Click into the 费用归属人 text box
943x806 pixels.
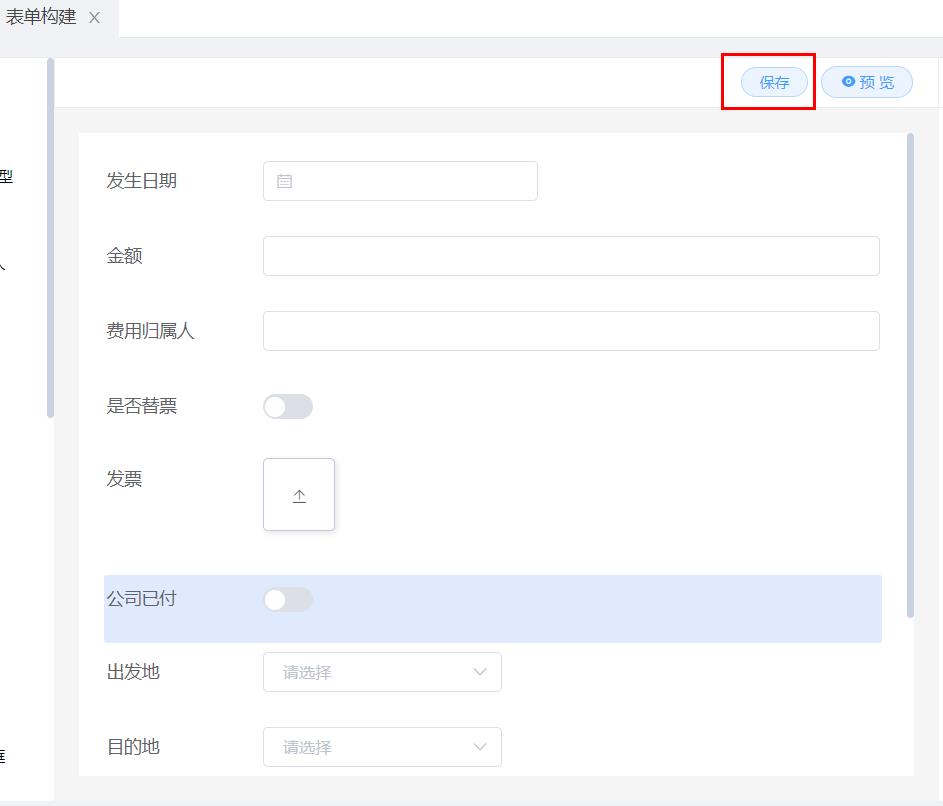571,331
